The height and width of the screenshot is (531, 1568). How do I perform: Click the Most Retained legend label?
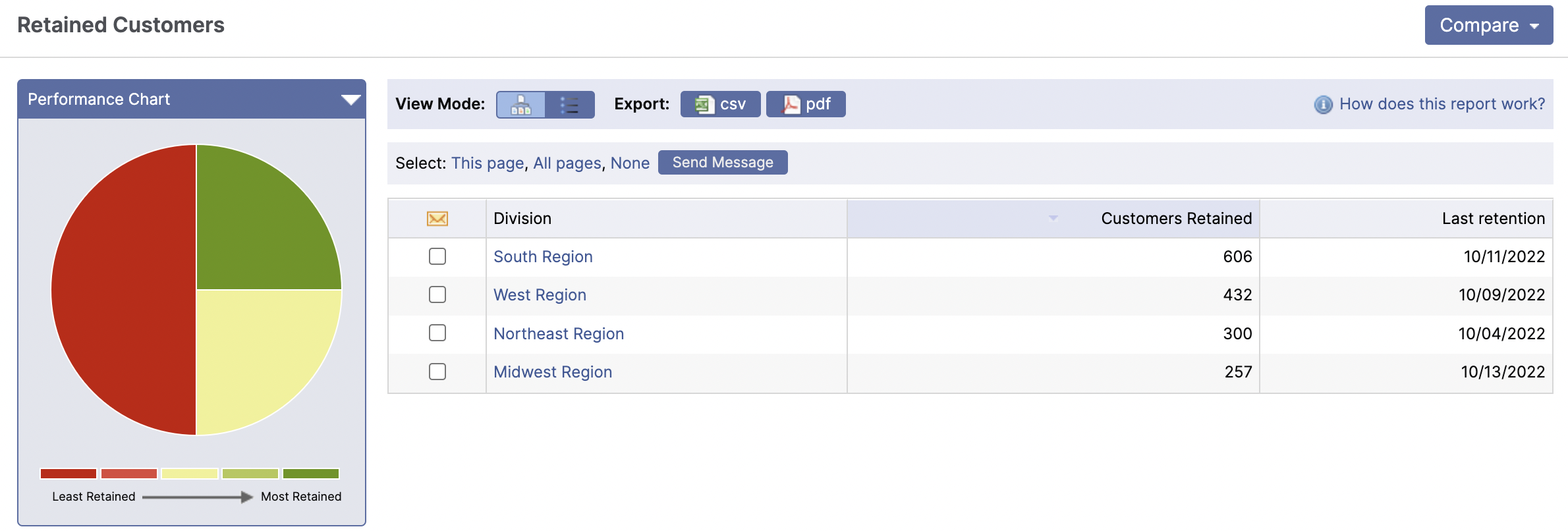pyautogui.click(x=301, y=497)
